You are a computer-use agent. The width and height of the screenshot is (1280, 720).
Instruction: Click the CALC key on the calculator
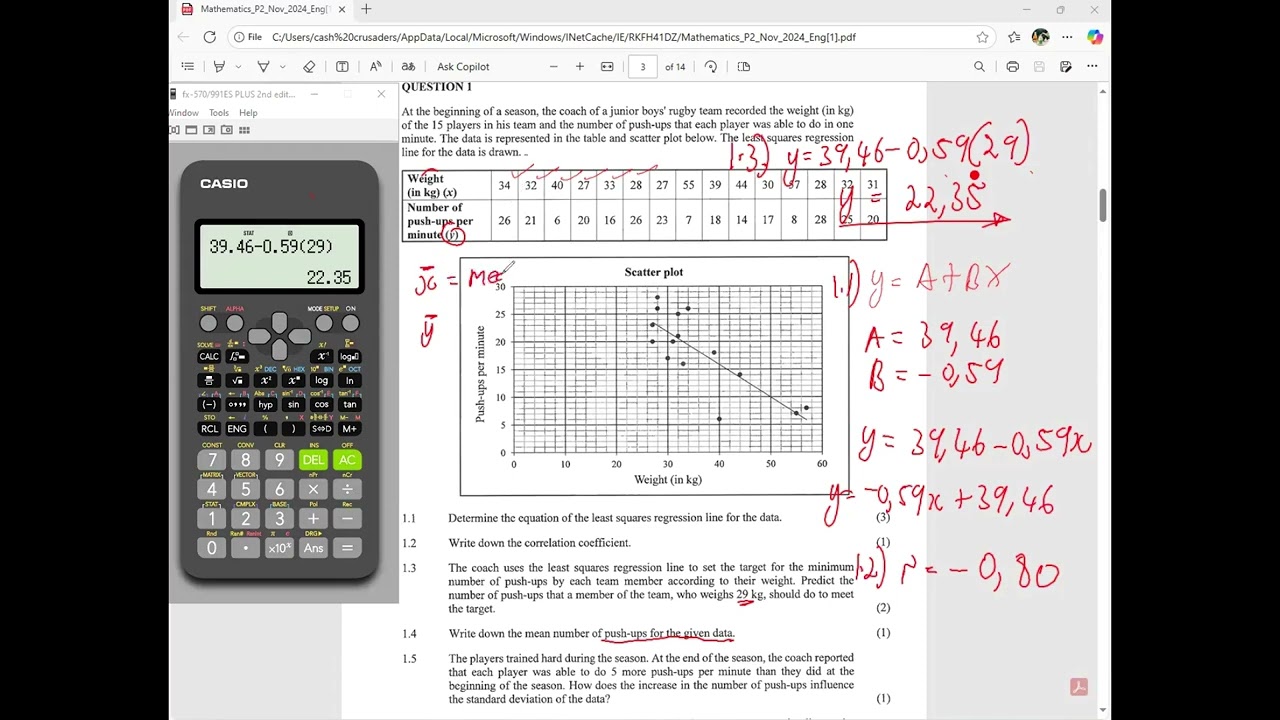pos(209,356)
